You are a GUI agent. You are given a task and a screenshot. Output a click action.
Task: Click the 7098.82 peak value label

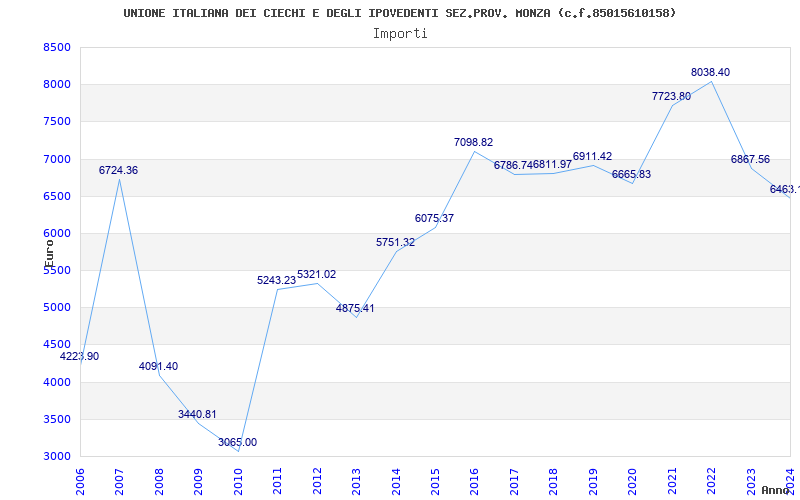click(473, 142)
